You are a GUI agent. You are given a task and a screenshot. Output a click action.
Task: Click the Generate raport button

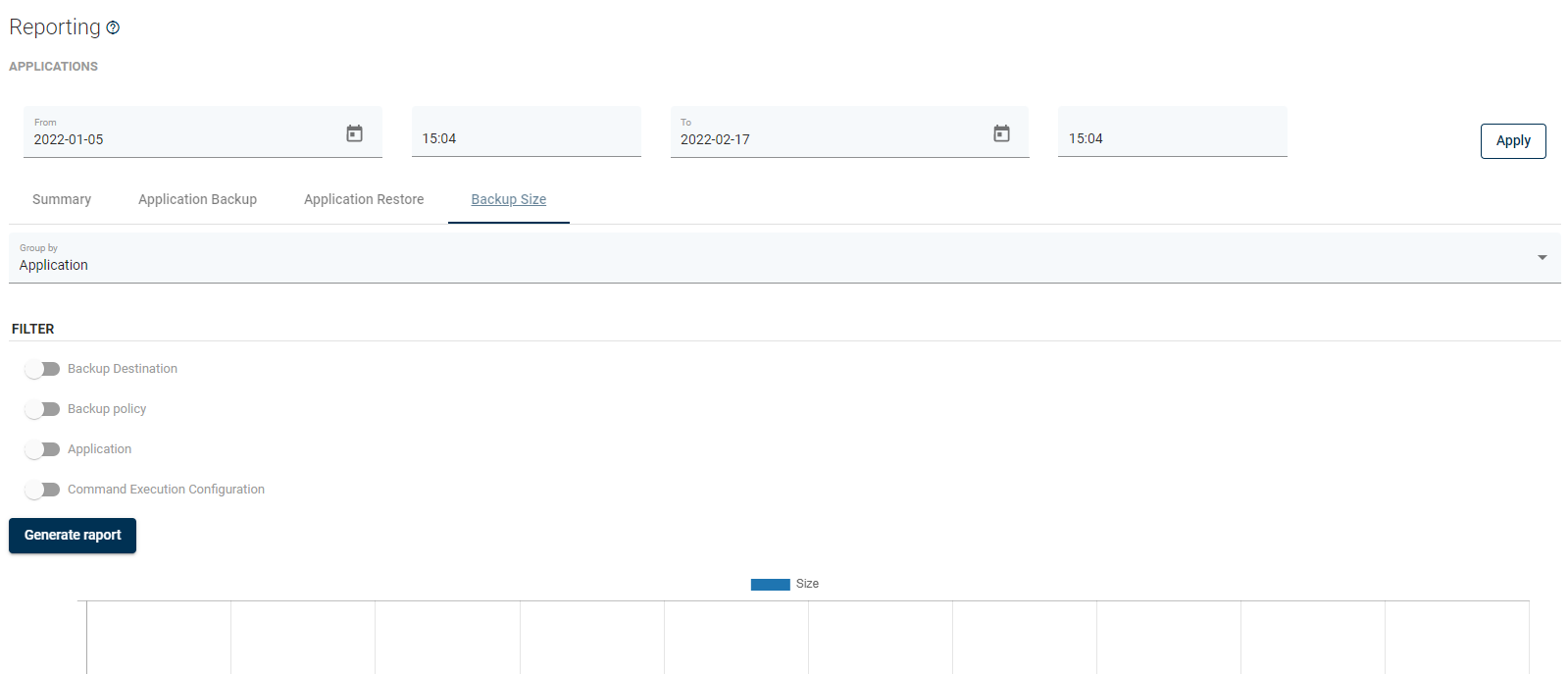click(x=73, y=536)
